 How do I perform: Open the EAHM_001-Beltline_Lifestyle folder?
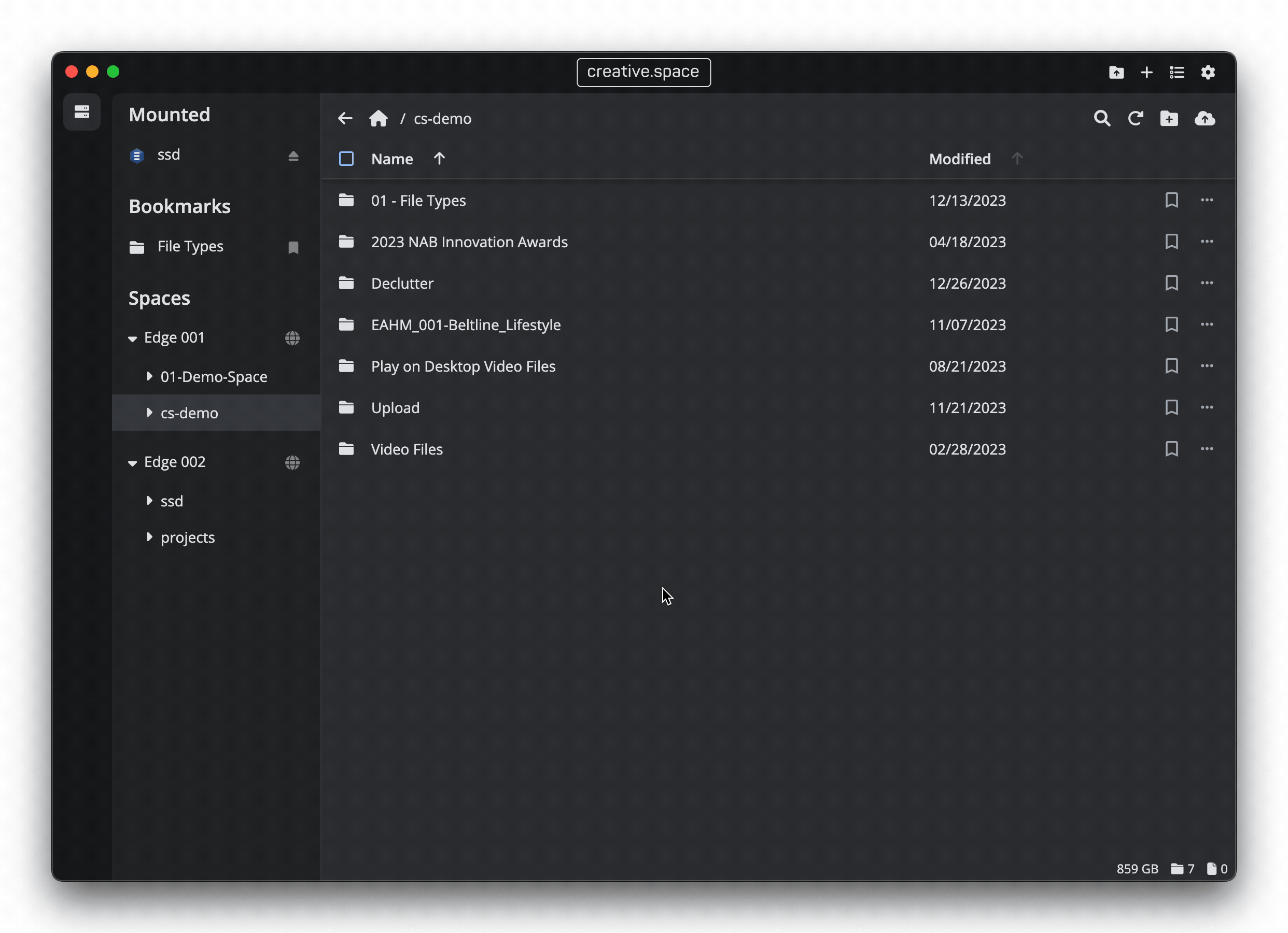(x=466, y=325)
